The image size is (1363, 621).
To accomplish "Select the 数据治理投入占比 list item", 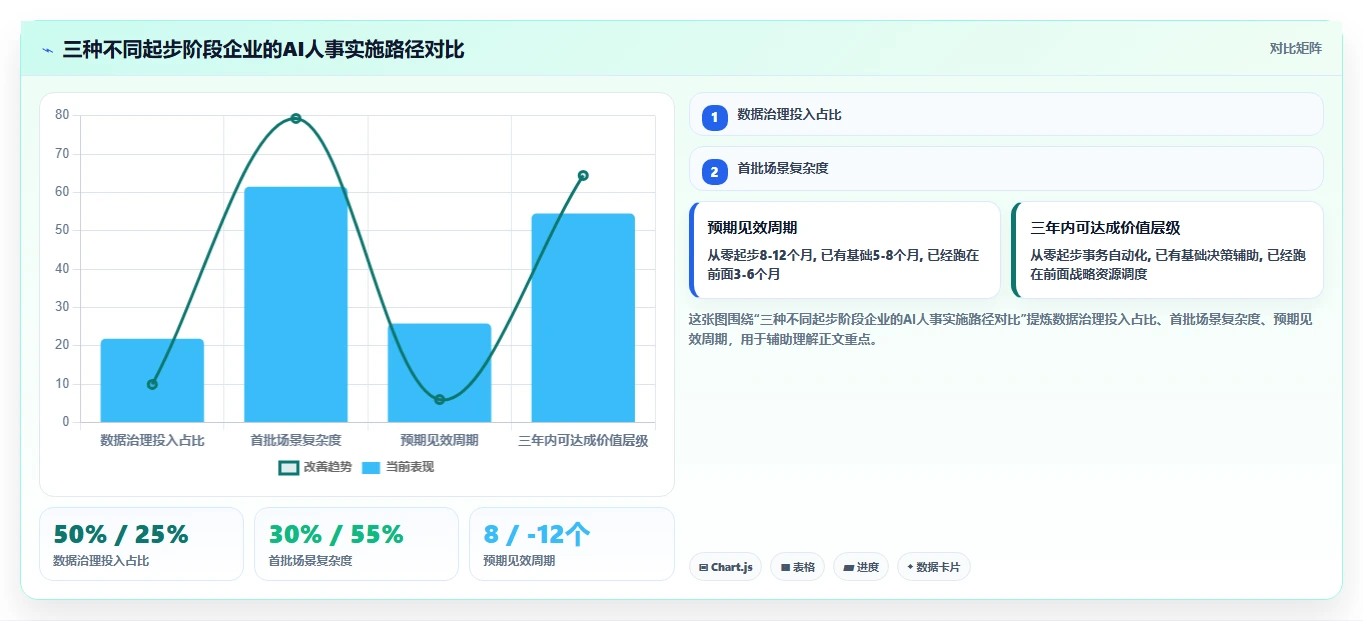I will [1006, 114].
